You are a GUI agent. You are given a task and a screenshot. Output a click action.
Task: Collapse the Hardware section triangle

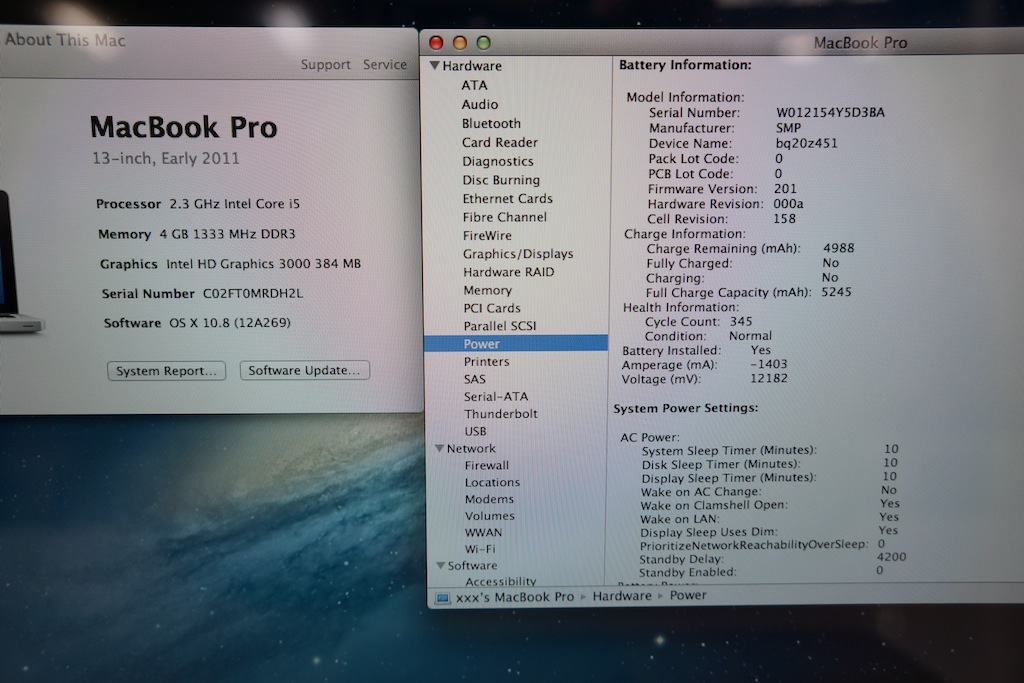coord(434,65)
